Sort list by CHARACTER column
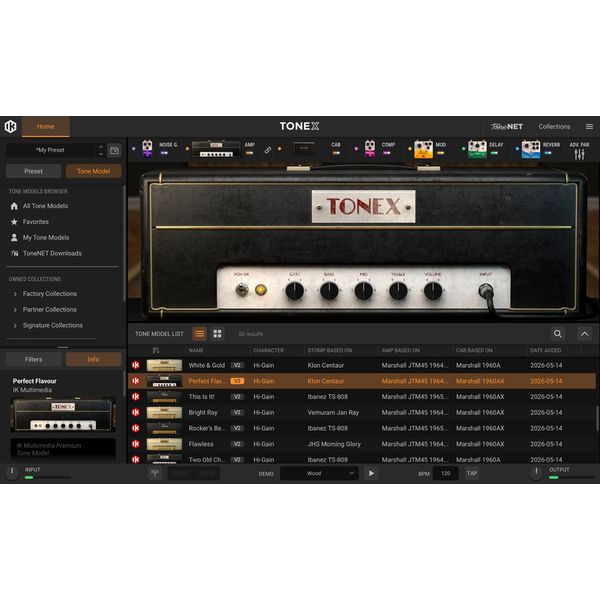This screenshot has height=600, width=600. [x=268, y=351]
